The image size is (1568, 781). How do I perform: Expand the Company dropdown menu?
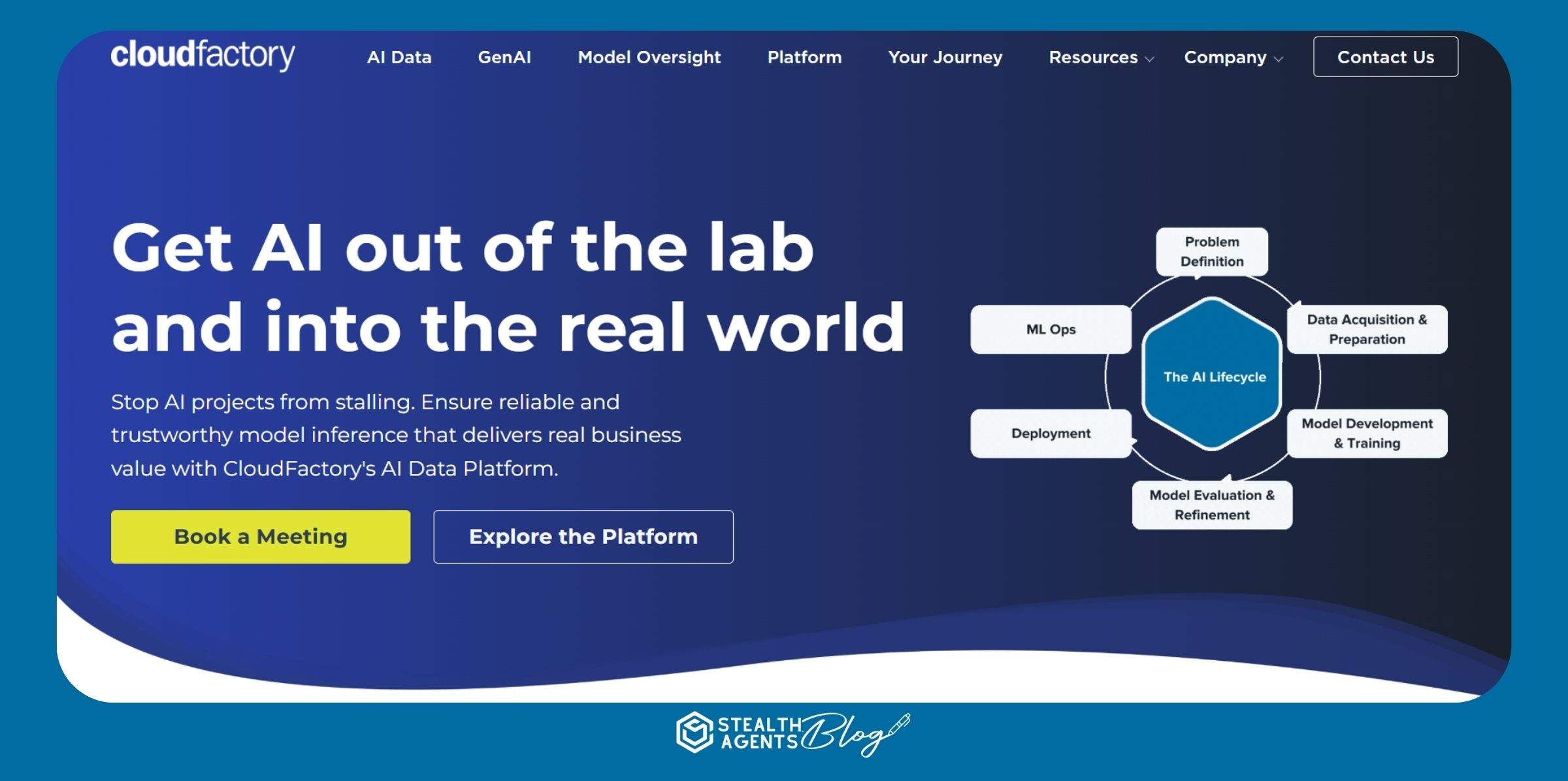click(x=1233, y=57)
